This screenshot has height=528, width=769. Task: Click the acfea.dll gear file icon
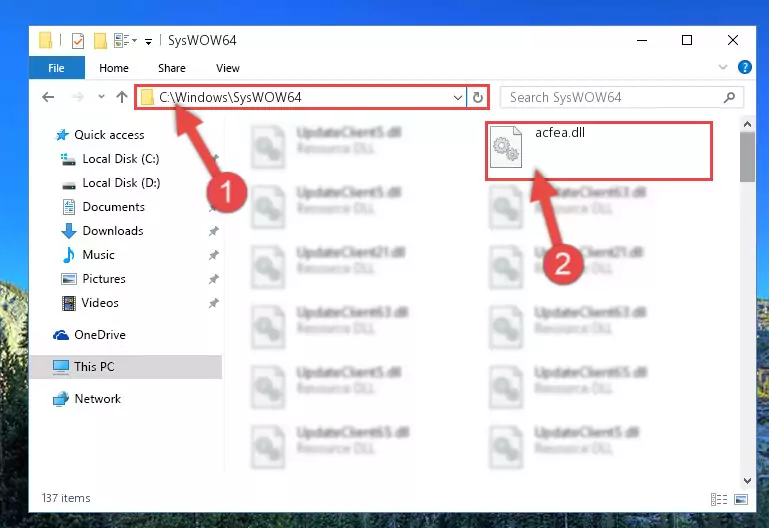506,147
